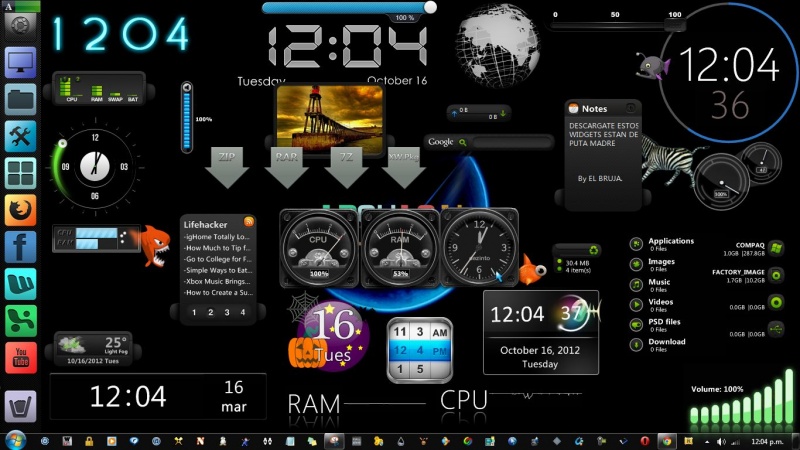
Task: Launch YouTube from the dock
Action: pos(20,357)
